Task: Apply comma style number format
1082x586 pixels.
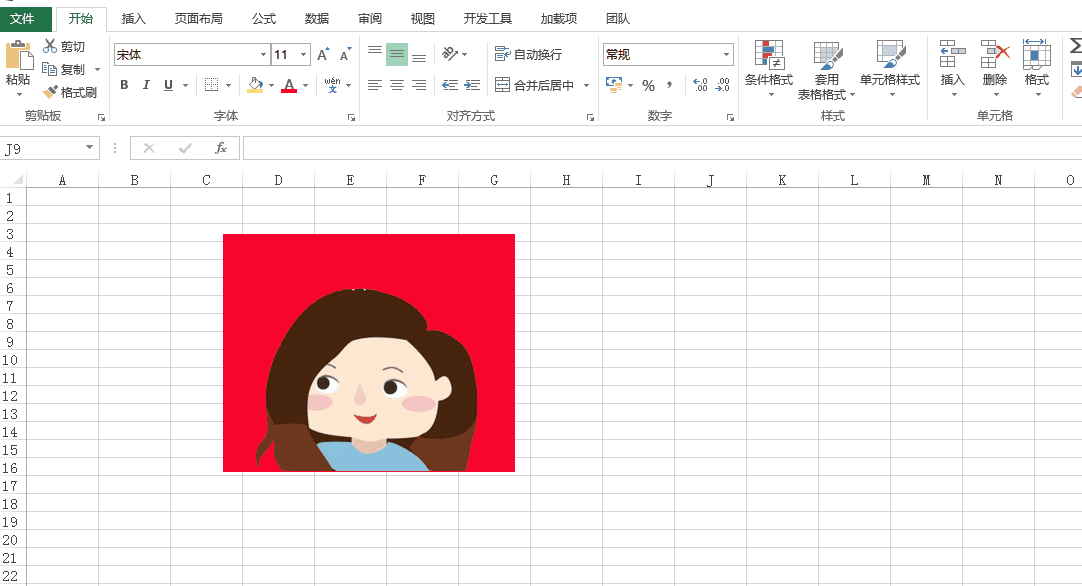Action: coord(669,85)
